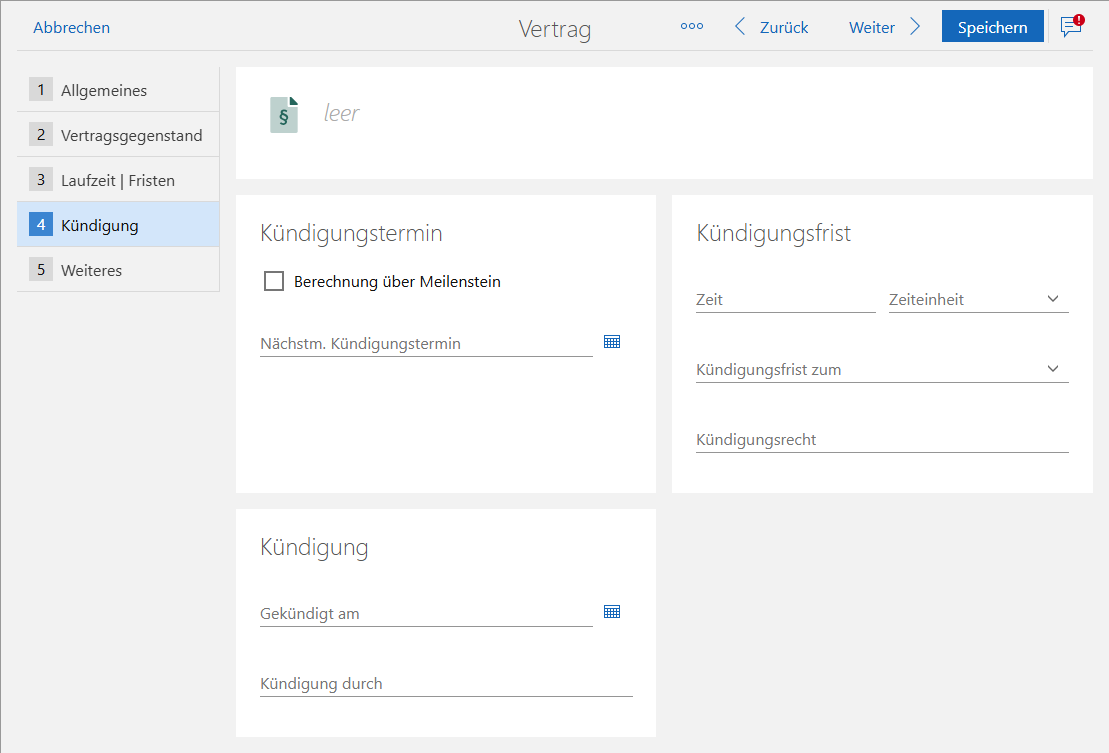Image resolution: width=1109 pixels, height=753 pixels.
Task: Open the Zeiteinheit dropdown
Action: pos(1052,298)
